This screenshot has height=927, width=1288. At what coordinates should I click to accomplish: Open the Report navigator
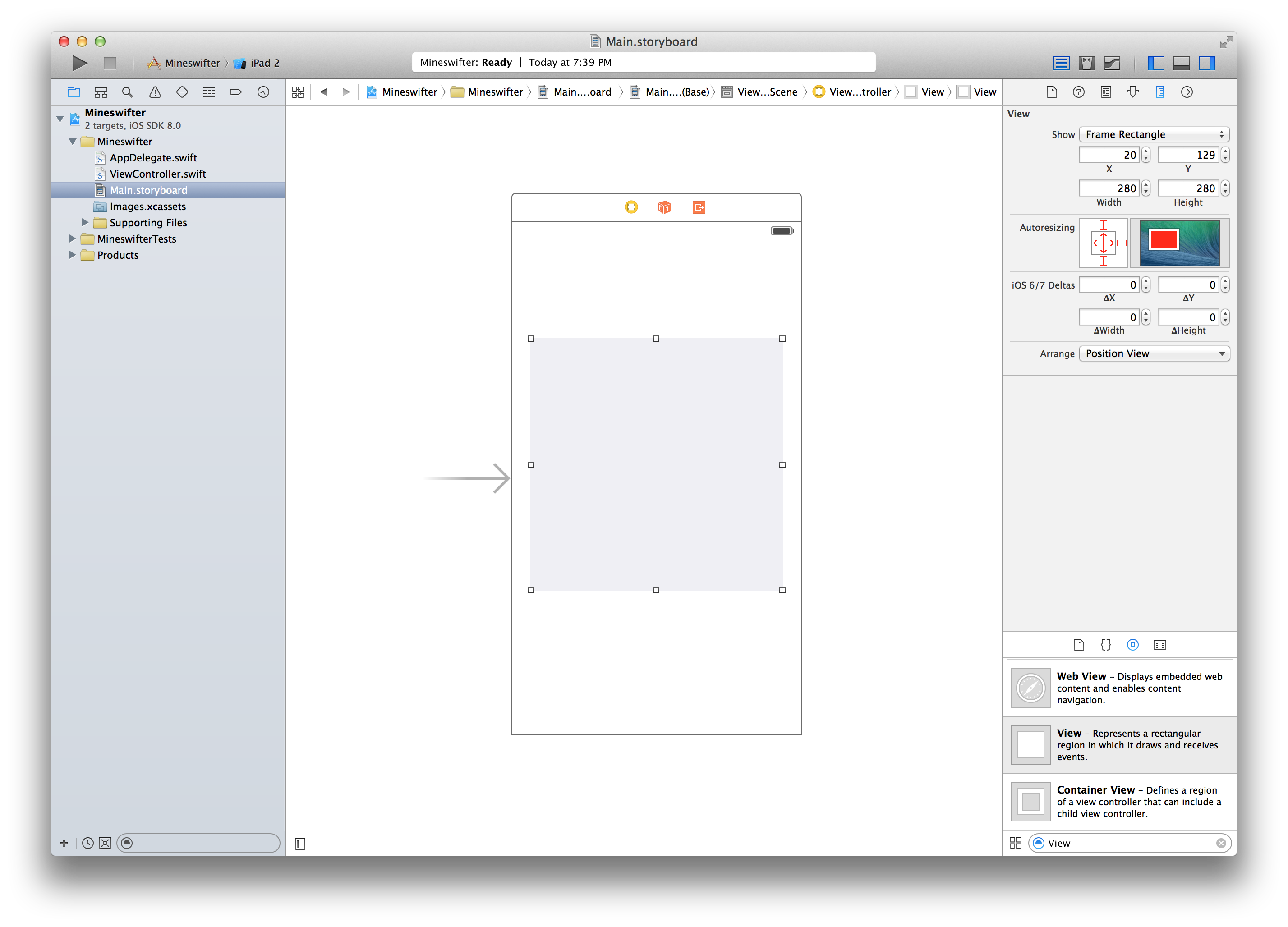click(x=263, y=92)
